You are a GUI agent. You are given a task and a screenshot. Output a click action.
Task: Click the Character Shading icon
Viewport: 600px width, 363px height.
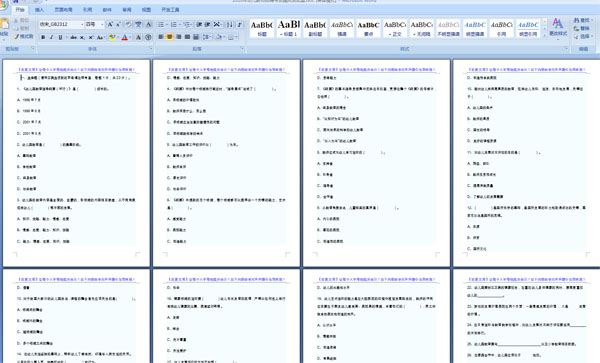pos(138,37)
